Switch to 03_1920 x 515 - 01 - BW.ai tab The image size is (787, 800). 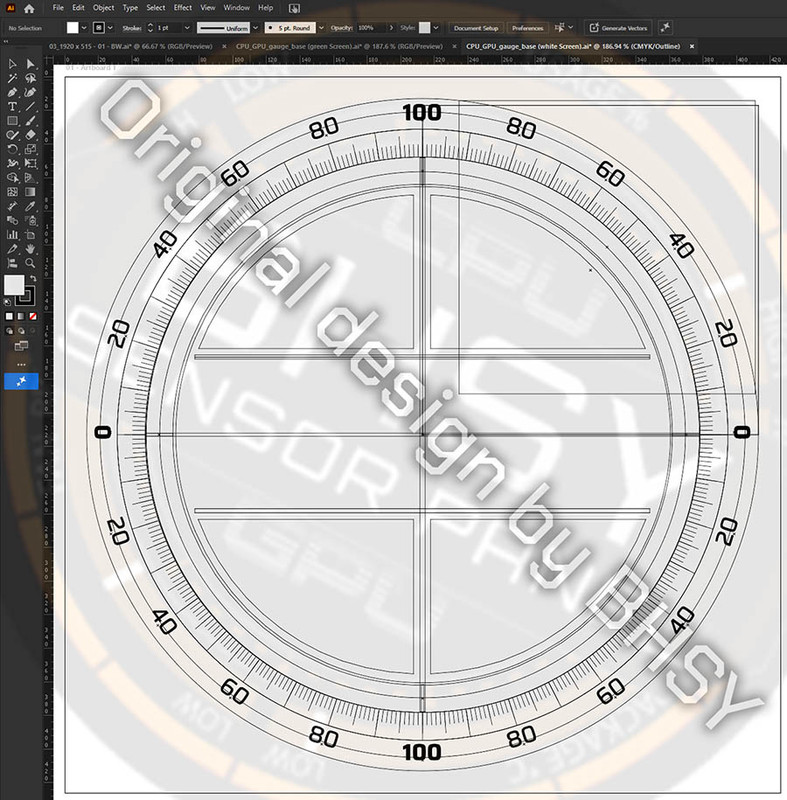coord(131,46)
